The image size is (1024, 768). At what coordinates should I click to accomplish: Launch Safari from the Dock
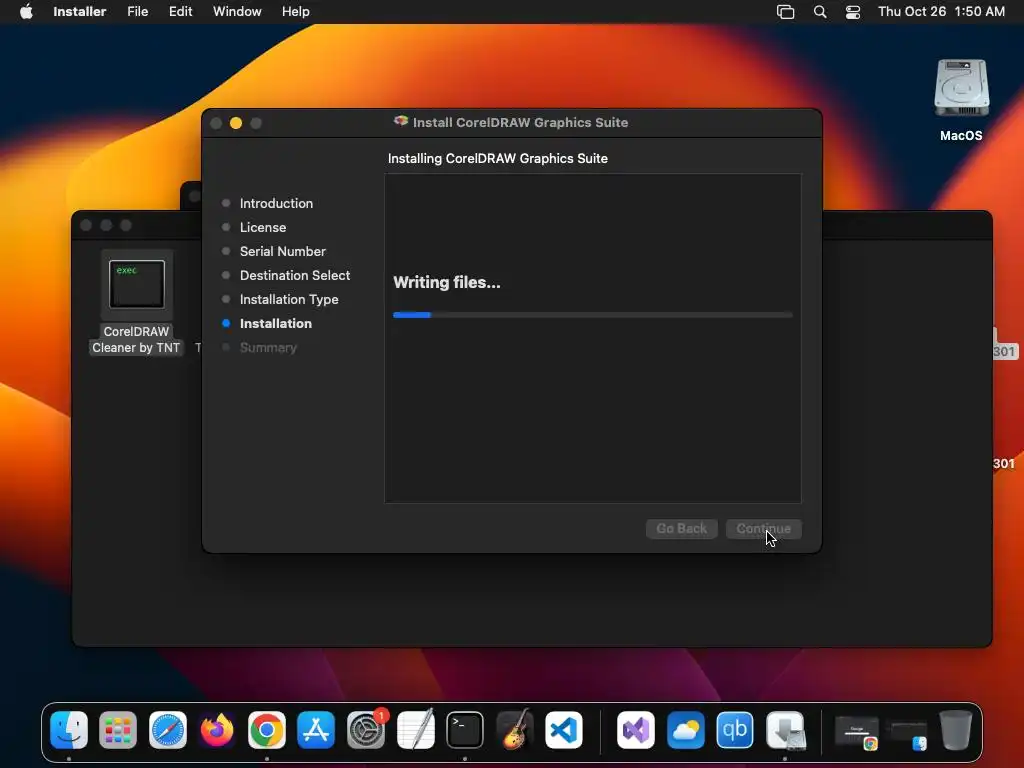pos(168,730)
